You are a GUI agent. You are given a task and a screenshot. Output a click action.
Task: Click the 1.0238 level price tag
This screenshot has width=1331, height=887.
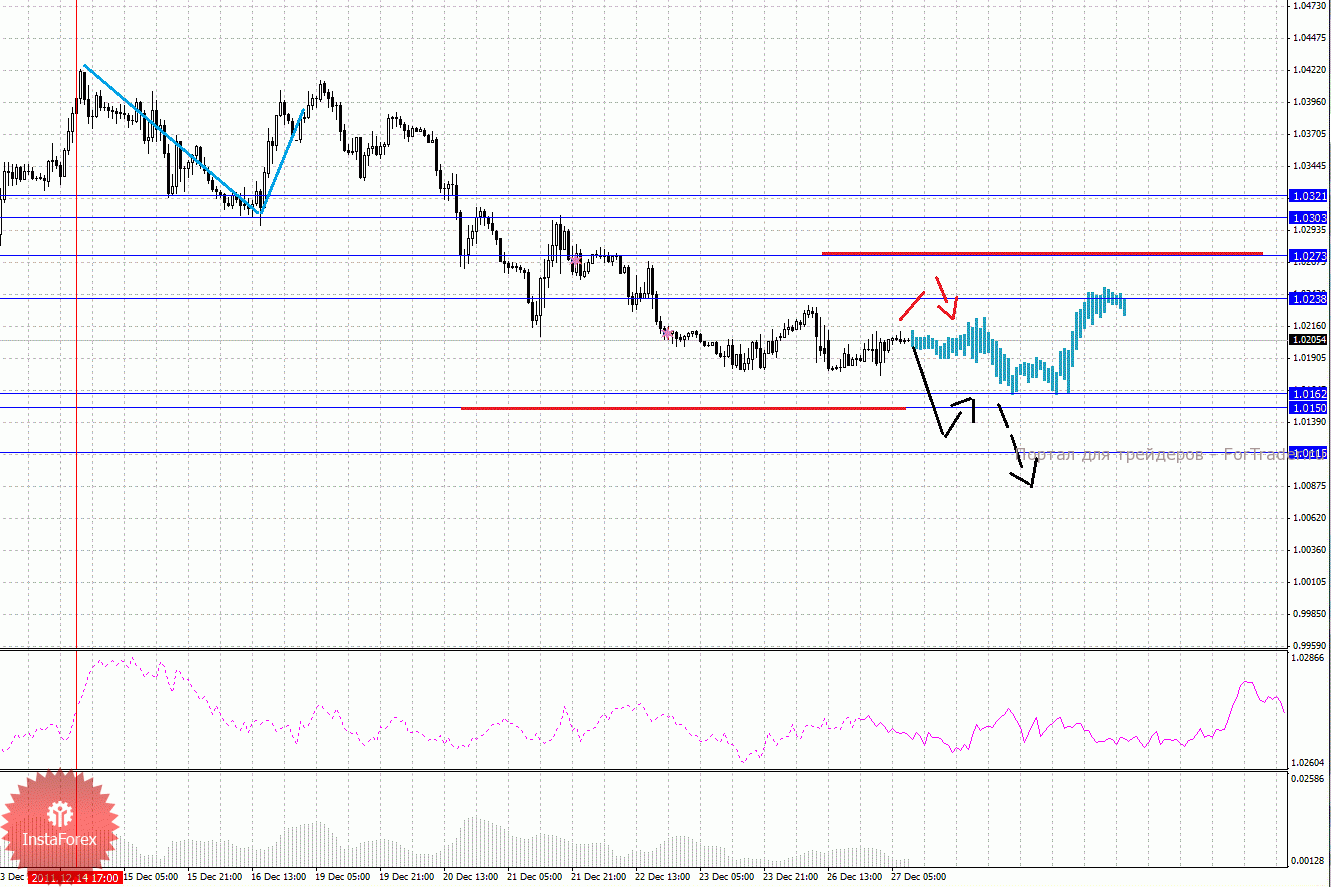click(1309, 299)
